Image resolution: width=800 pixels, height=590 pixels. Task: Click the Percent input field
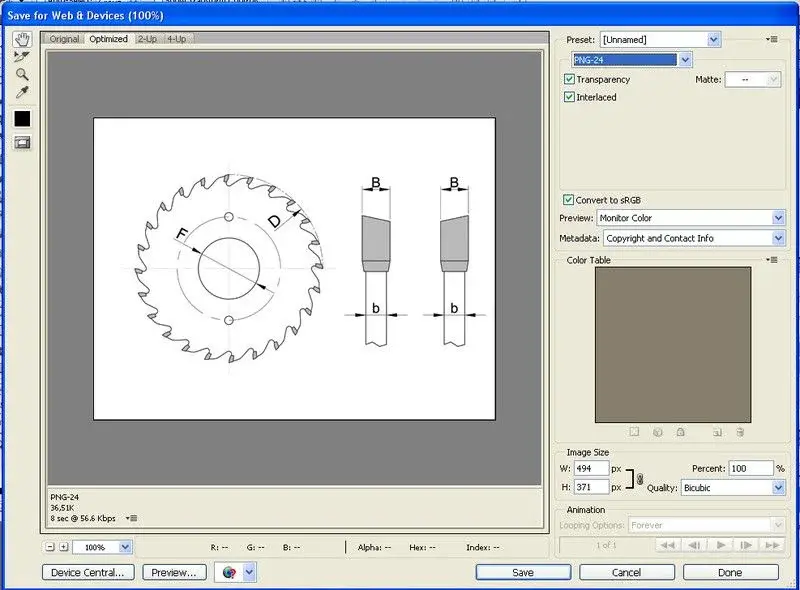click(751, 468)
